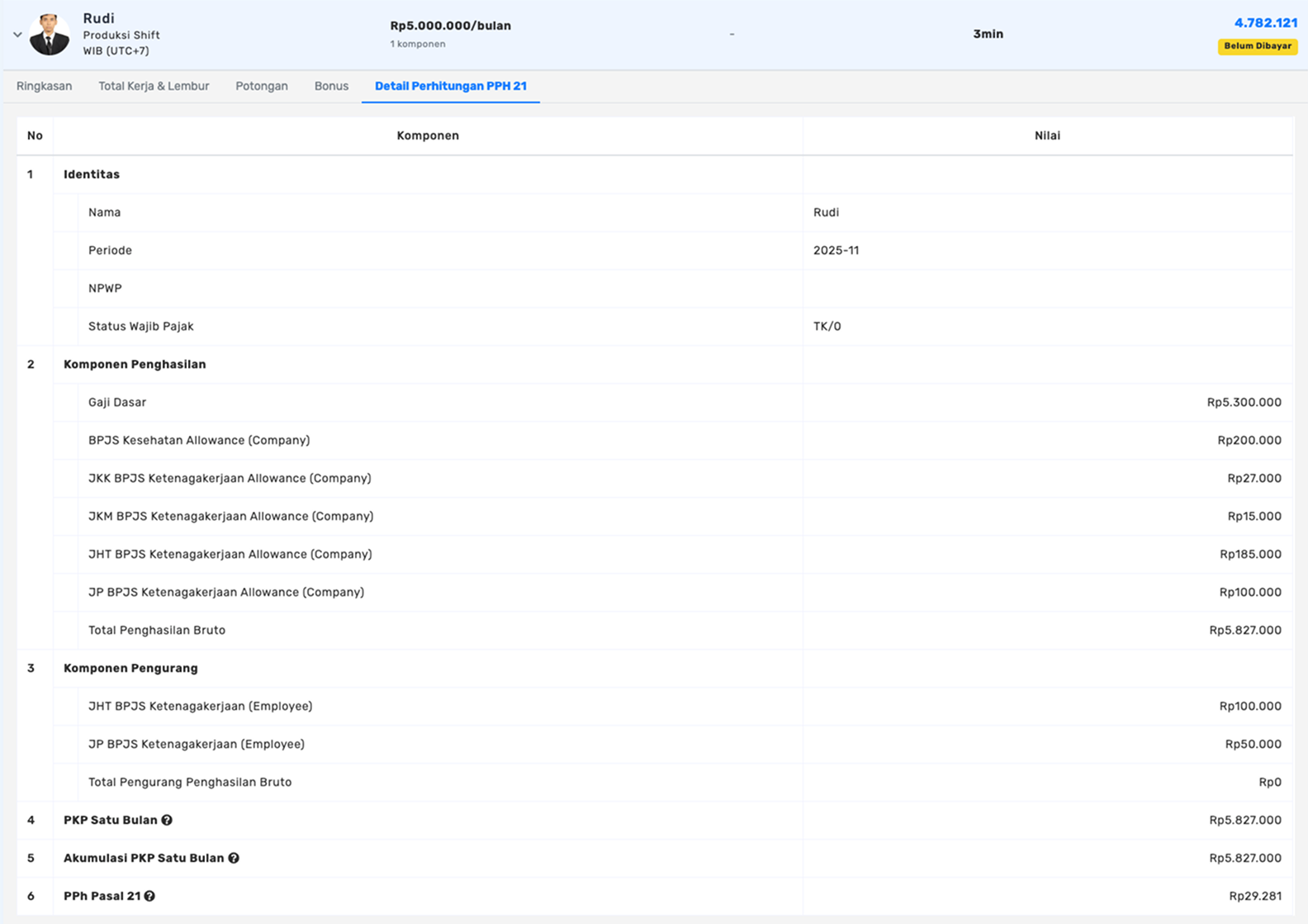Switch to Total Kerja & Lembur tab
The image size is (1308, 924).
[x=154, y=86]
